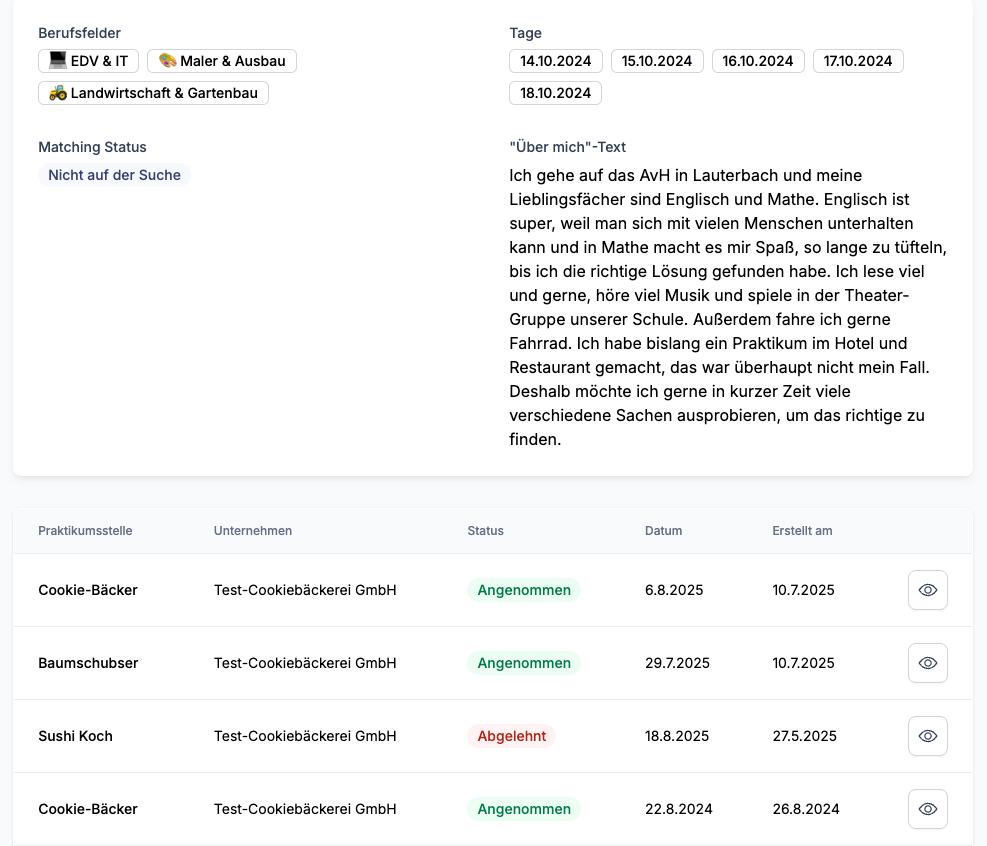Click the EDV & IT tag
This screenshot has height=846, width=987.
tap(89, 61)
